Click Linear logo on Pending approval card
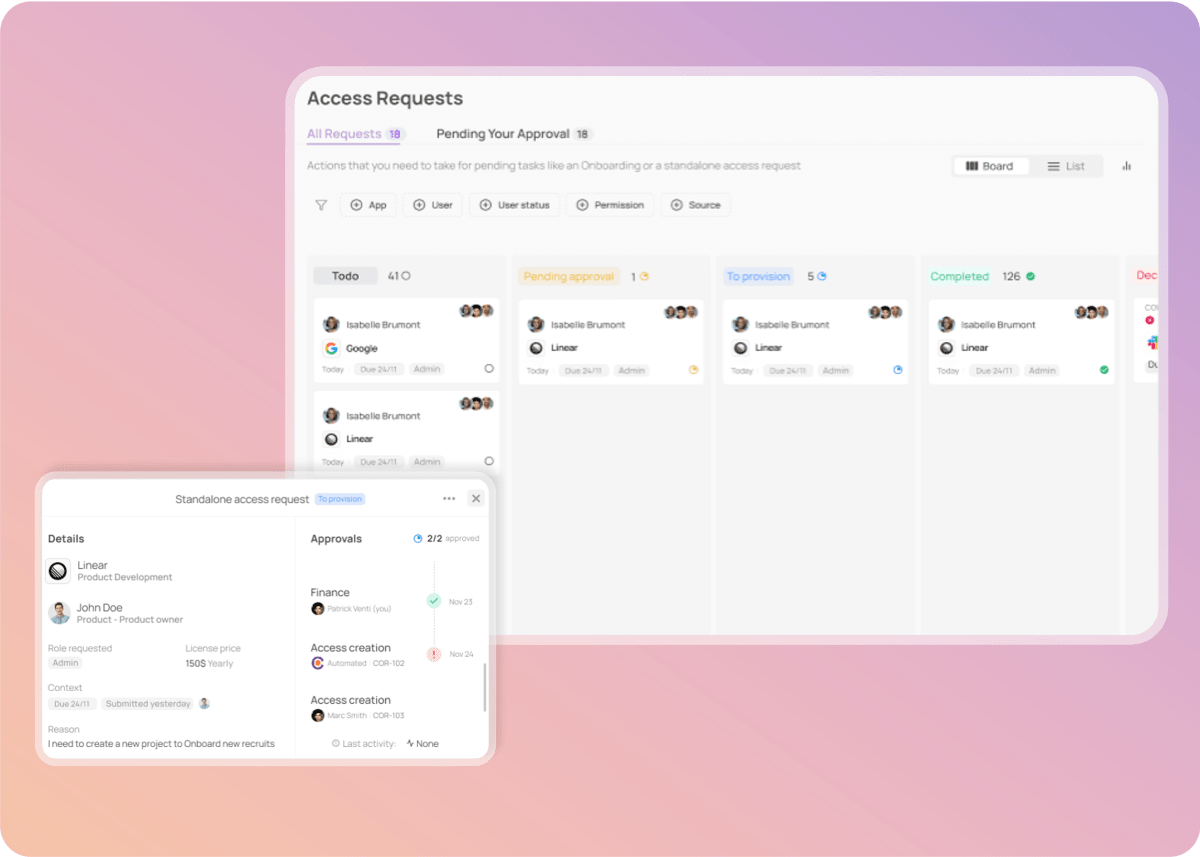1200x857 pixels. (x=536, y=348)
